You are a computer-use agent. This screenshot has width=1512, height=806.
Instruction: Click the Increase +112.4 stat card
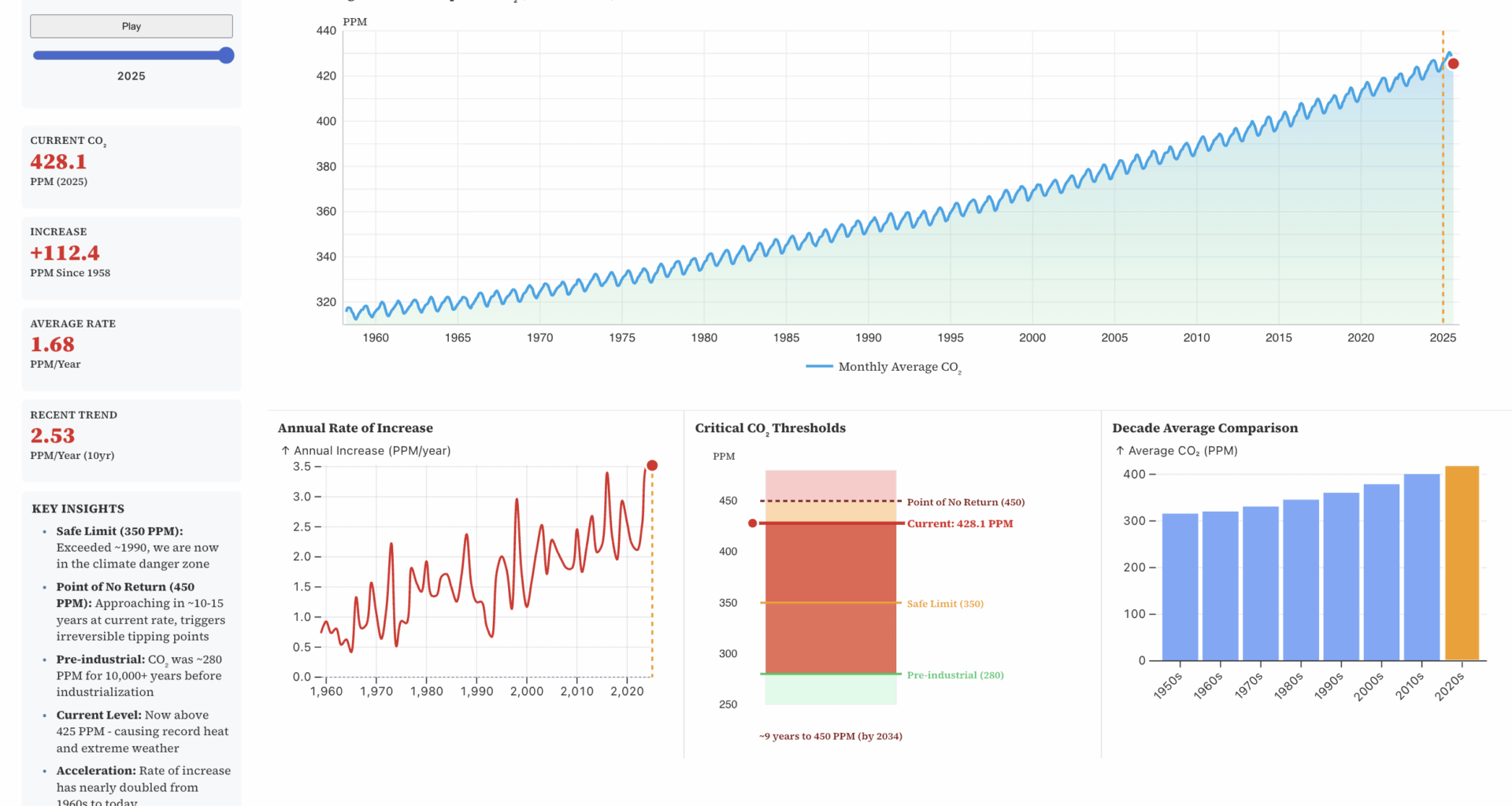click(132, 257)
